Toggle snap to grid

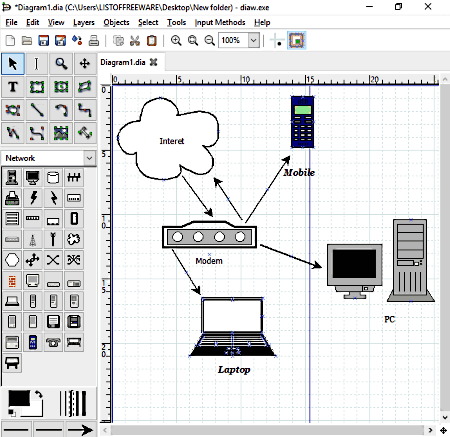coord(277,41)
